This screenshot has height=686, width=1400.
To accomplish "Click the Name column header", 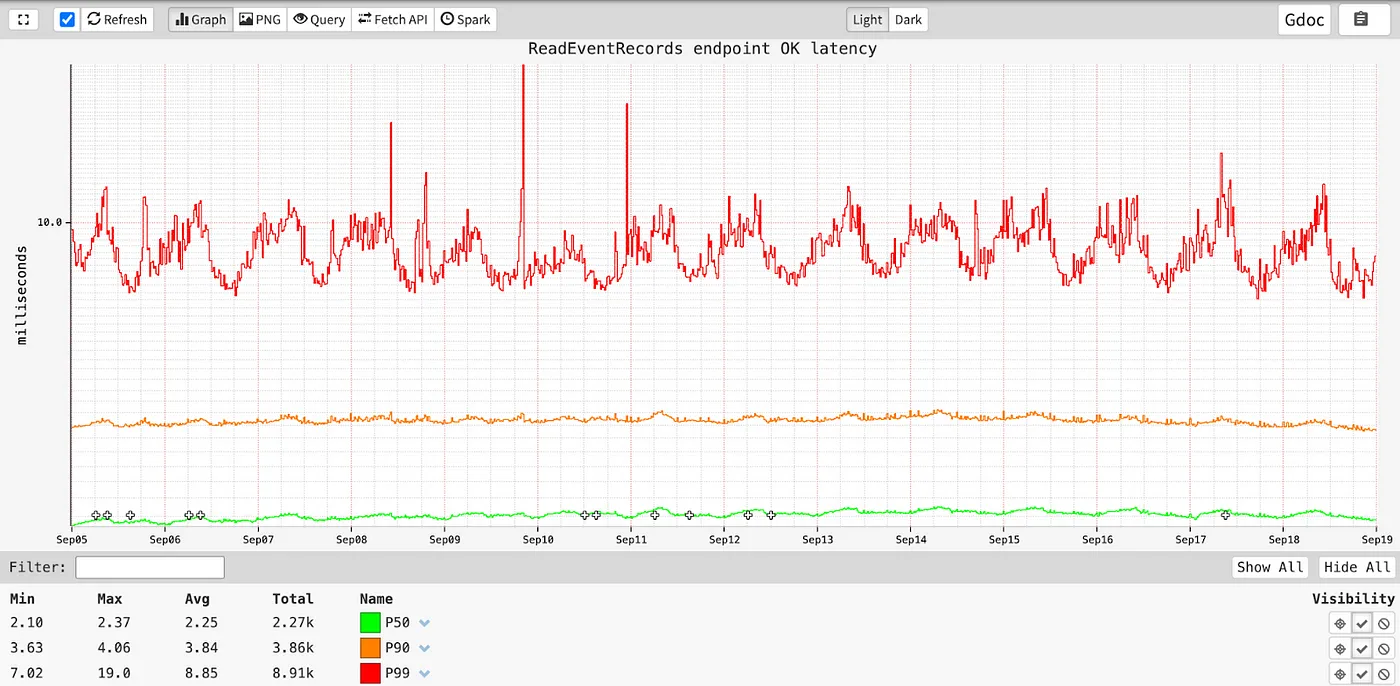I will [x=376, y=599].
